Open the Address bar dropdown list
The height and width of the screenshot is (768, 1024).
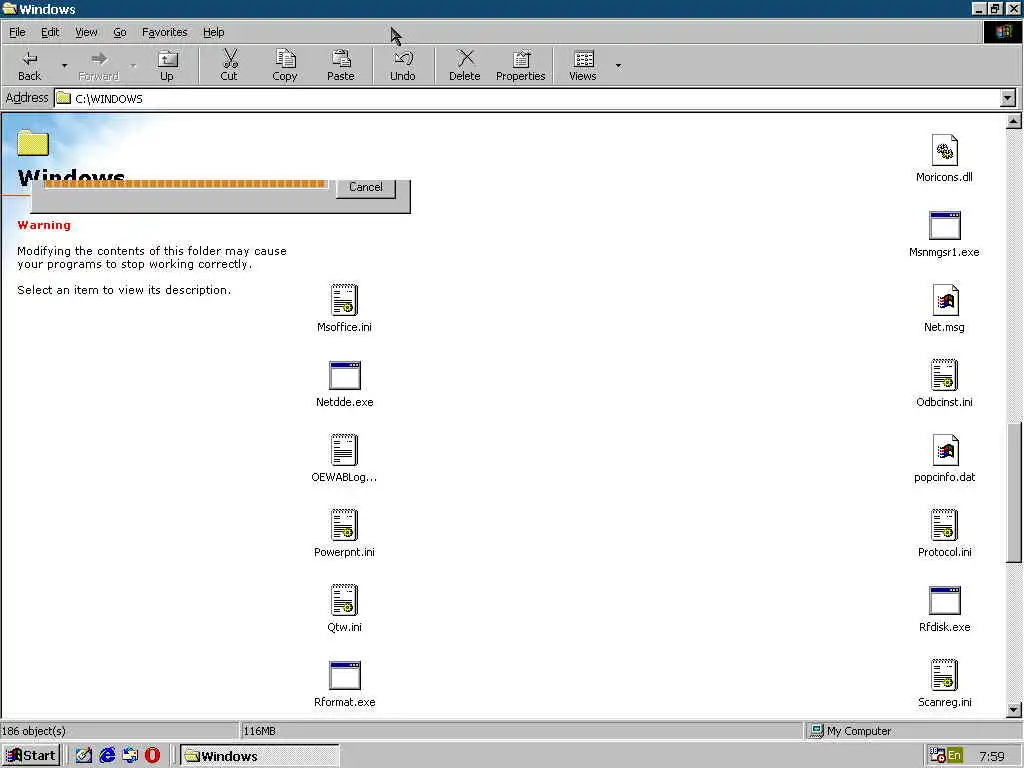[x=1008, y=99]
